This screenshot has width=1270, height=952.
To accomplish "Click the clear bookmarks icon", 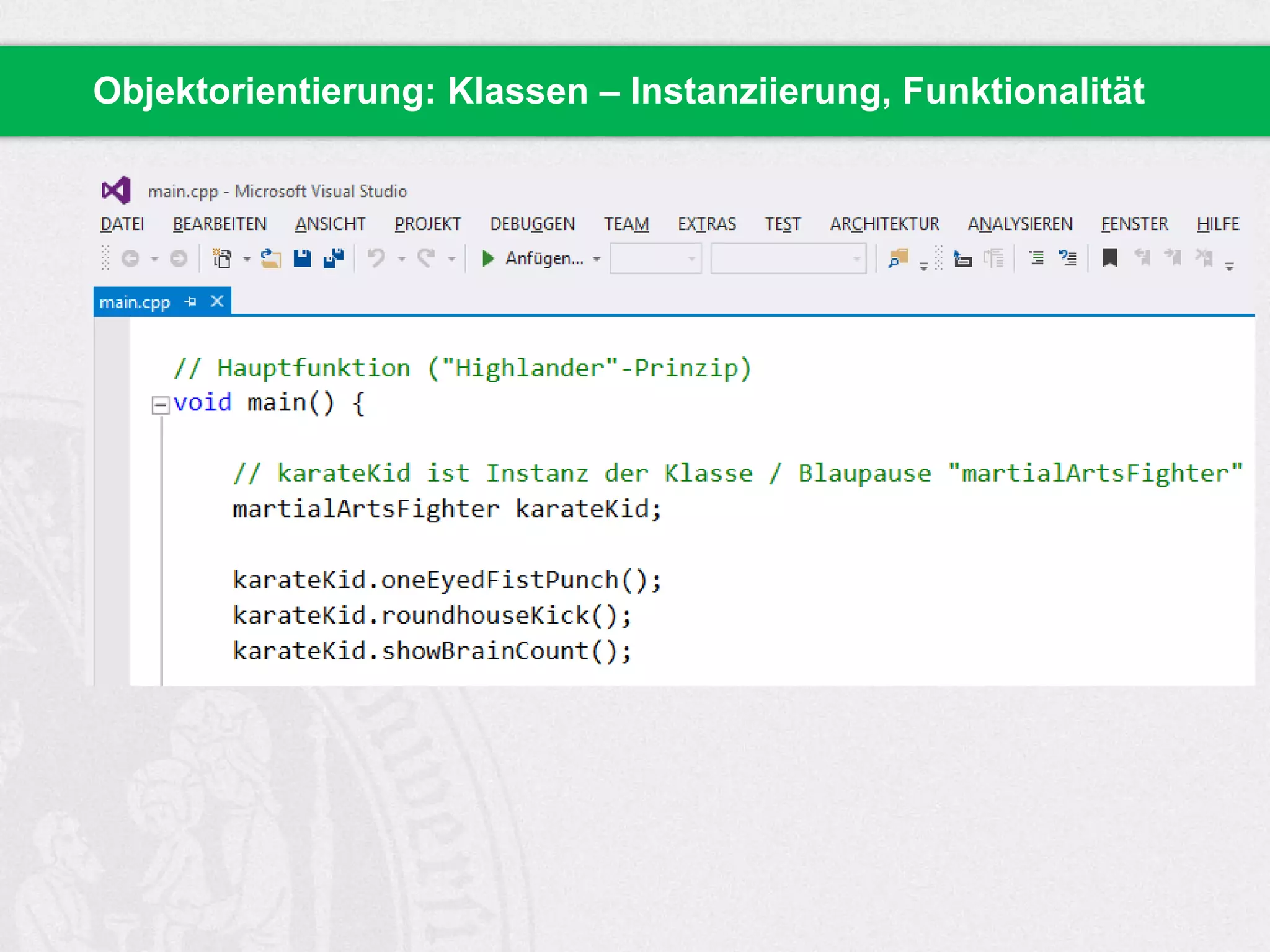I will [x=1204, y=257].
